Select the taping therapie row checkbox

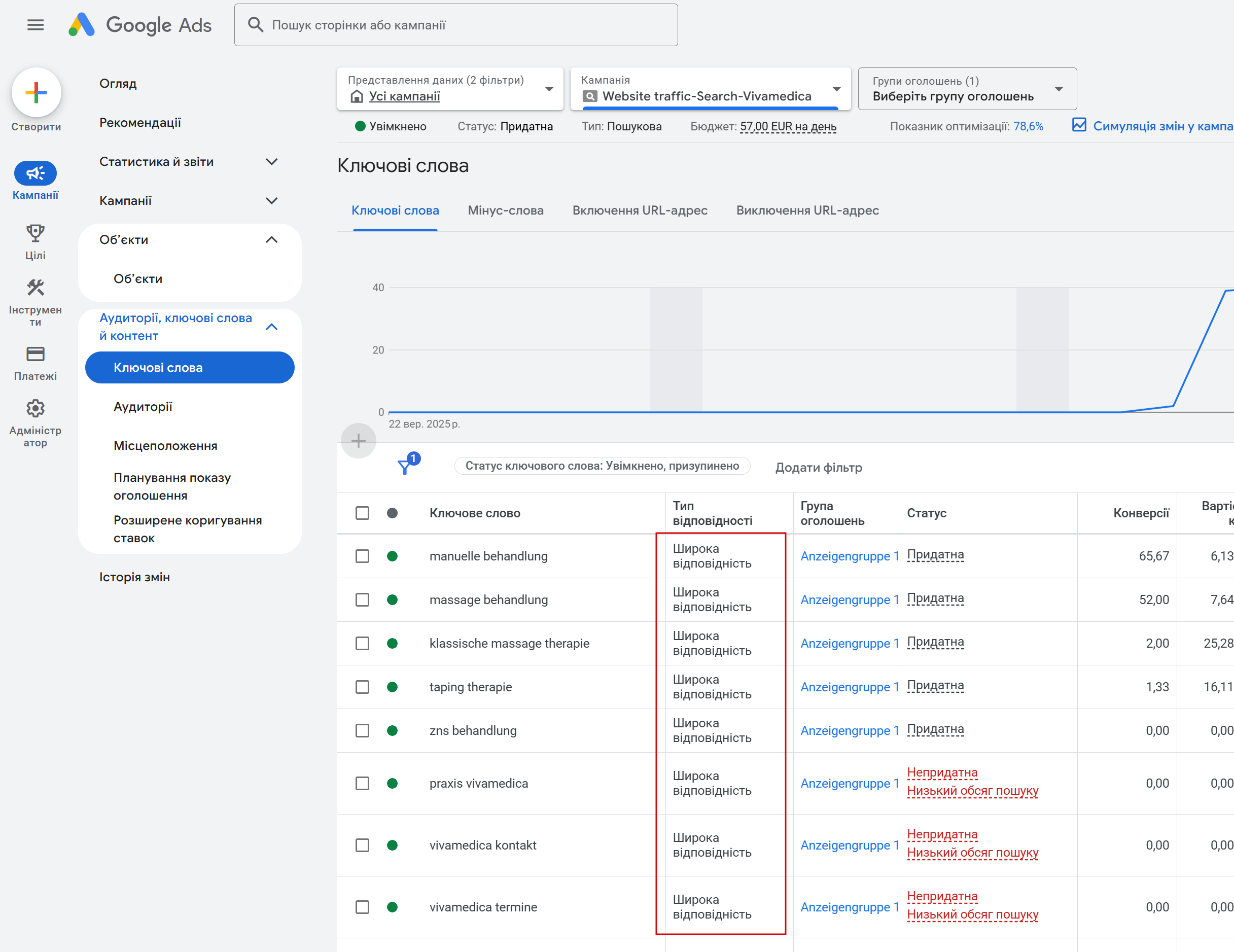tap(362, 687)
